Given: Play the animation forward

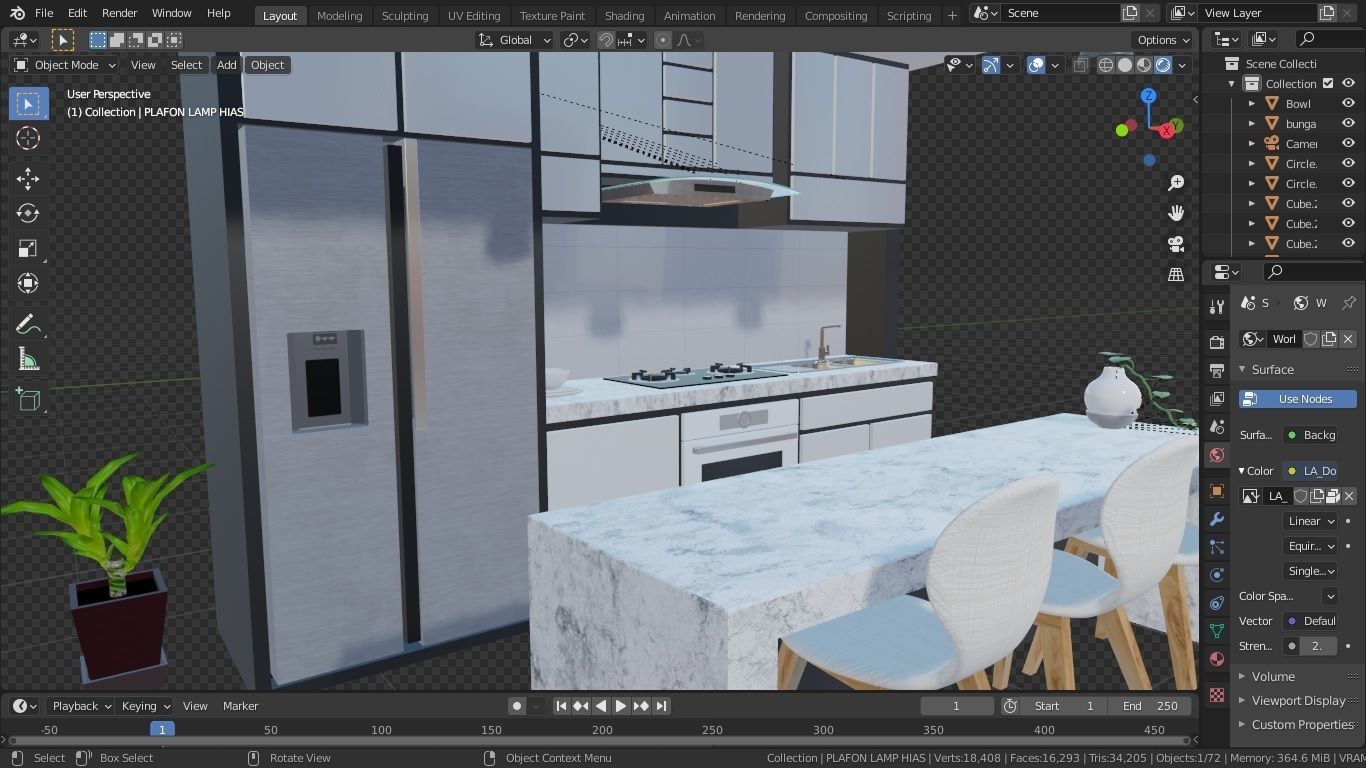Looking at the screenshot, I should pos(621,706).
